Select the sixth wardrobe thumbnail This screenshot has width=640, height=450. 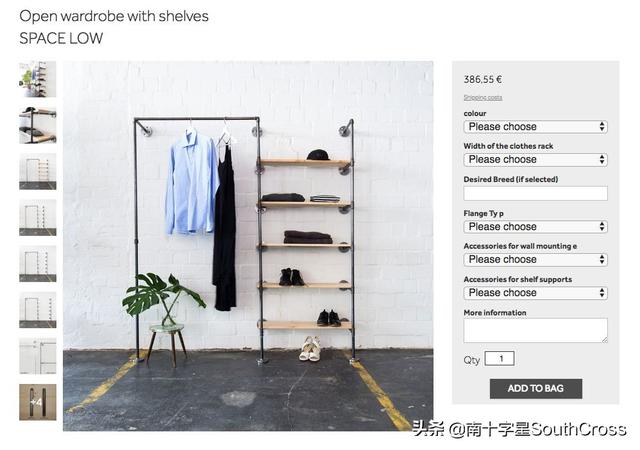[x=38, y=310]
